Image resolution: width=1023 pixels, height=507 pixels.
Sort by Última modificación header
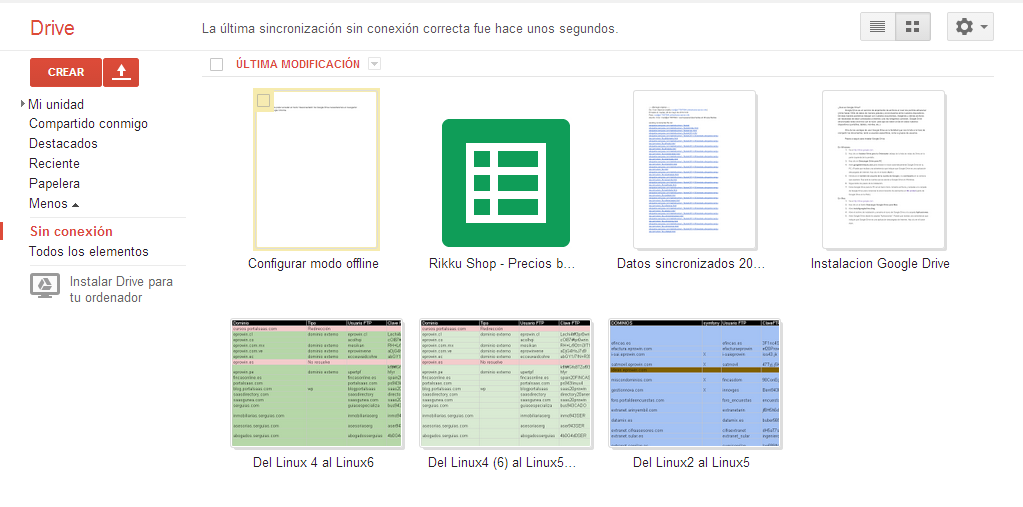(x=298, y=65)
